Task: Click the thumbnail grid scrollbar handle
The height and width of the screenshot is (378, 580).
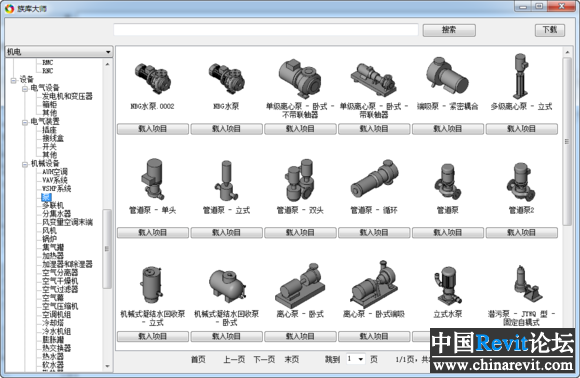Action: coord(567,141)
